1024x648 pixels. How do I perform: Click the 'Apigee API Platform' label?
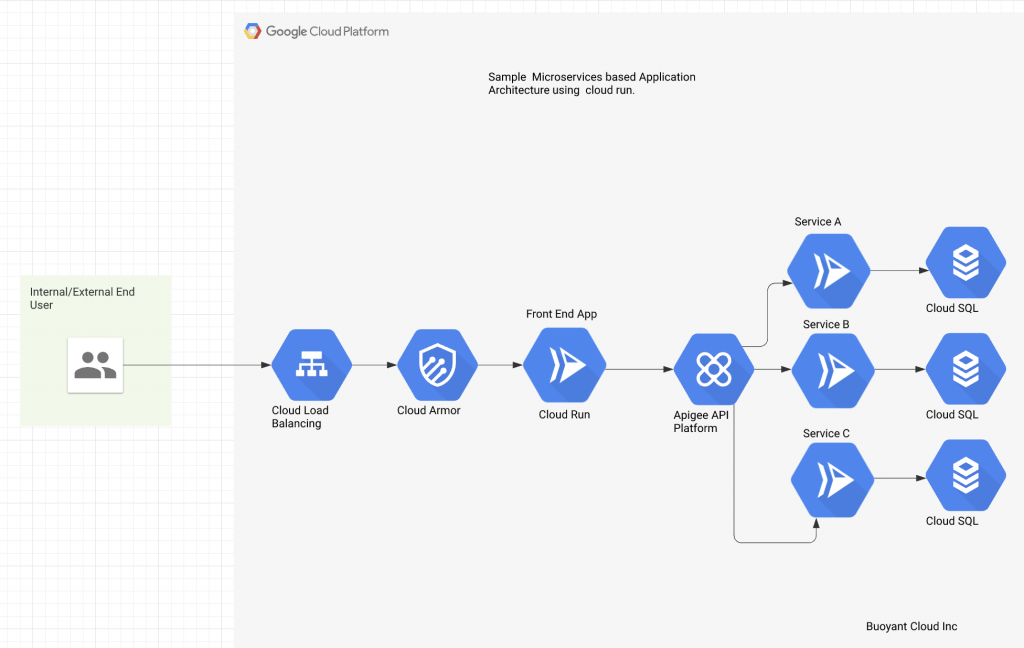click(701, 421)
